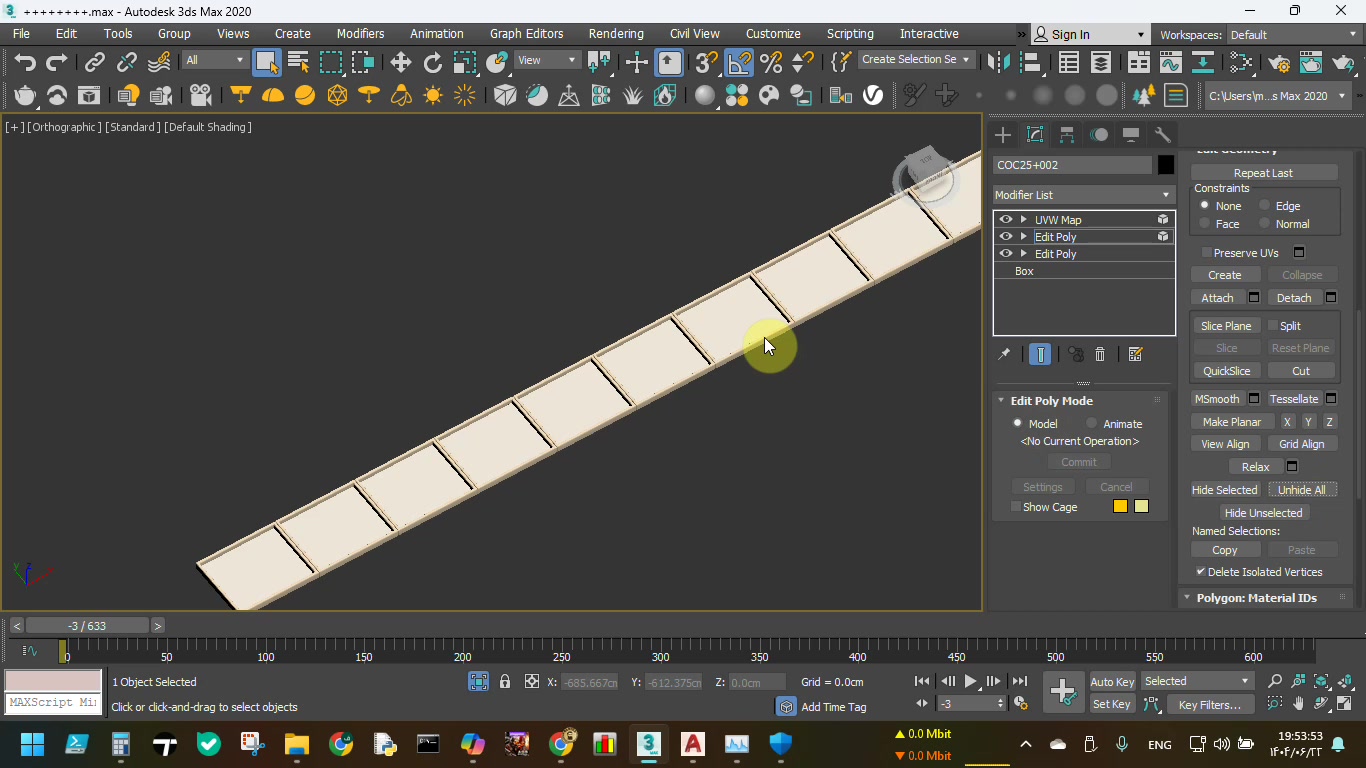Click the Undo arrow icon

pyautogui.click(x=25, y=63)
